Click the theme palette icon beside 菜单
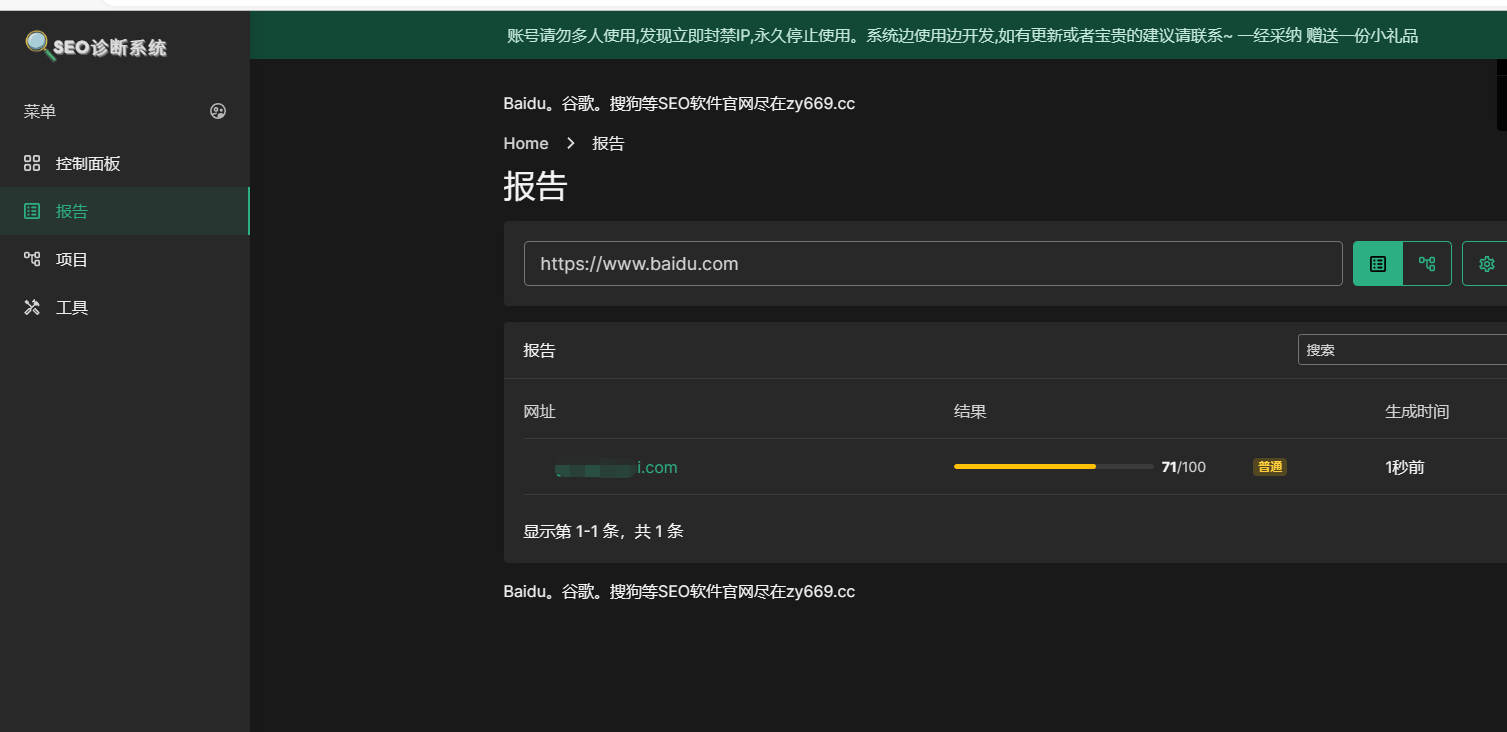The image size is (1507, 732). [218, 111]
